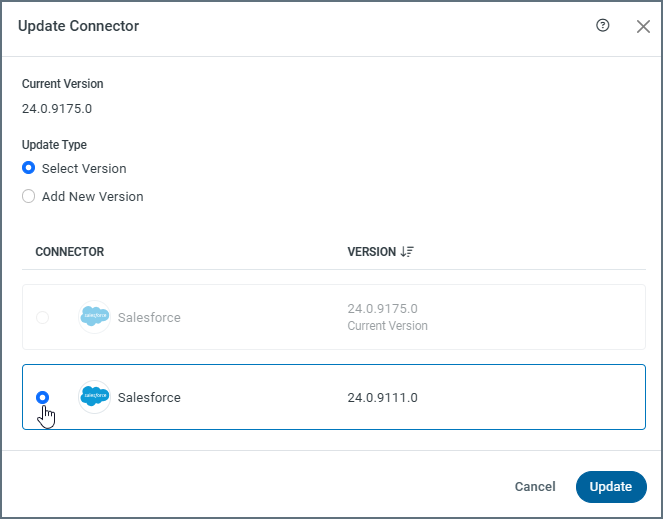Click the 'Add New Version' label text
663x519 pixels.
92,196
